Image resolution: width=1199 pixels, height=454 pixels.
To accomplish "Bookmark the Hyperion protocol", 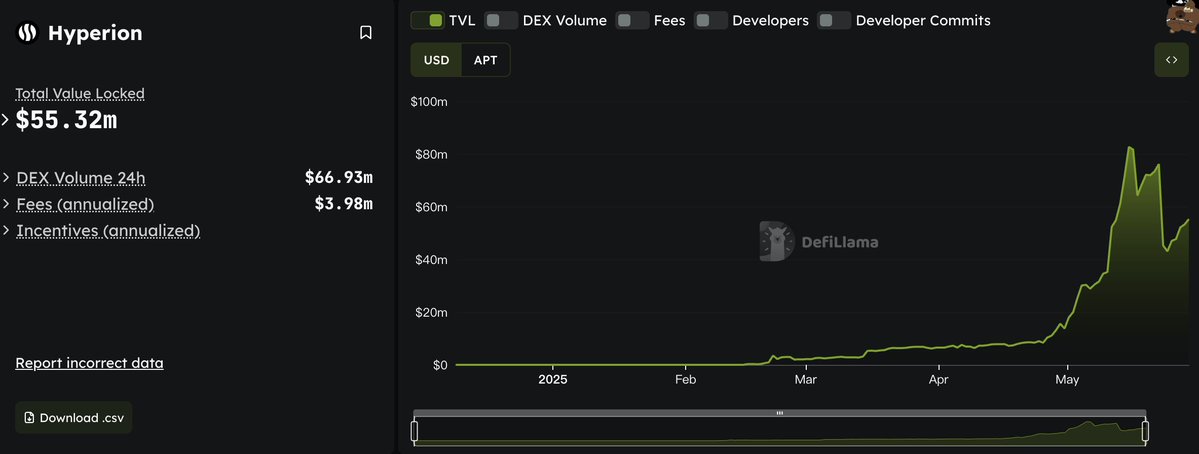I will [x=366, y=33].
